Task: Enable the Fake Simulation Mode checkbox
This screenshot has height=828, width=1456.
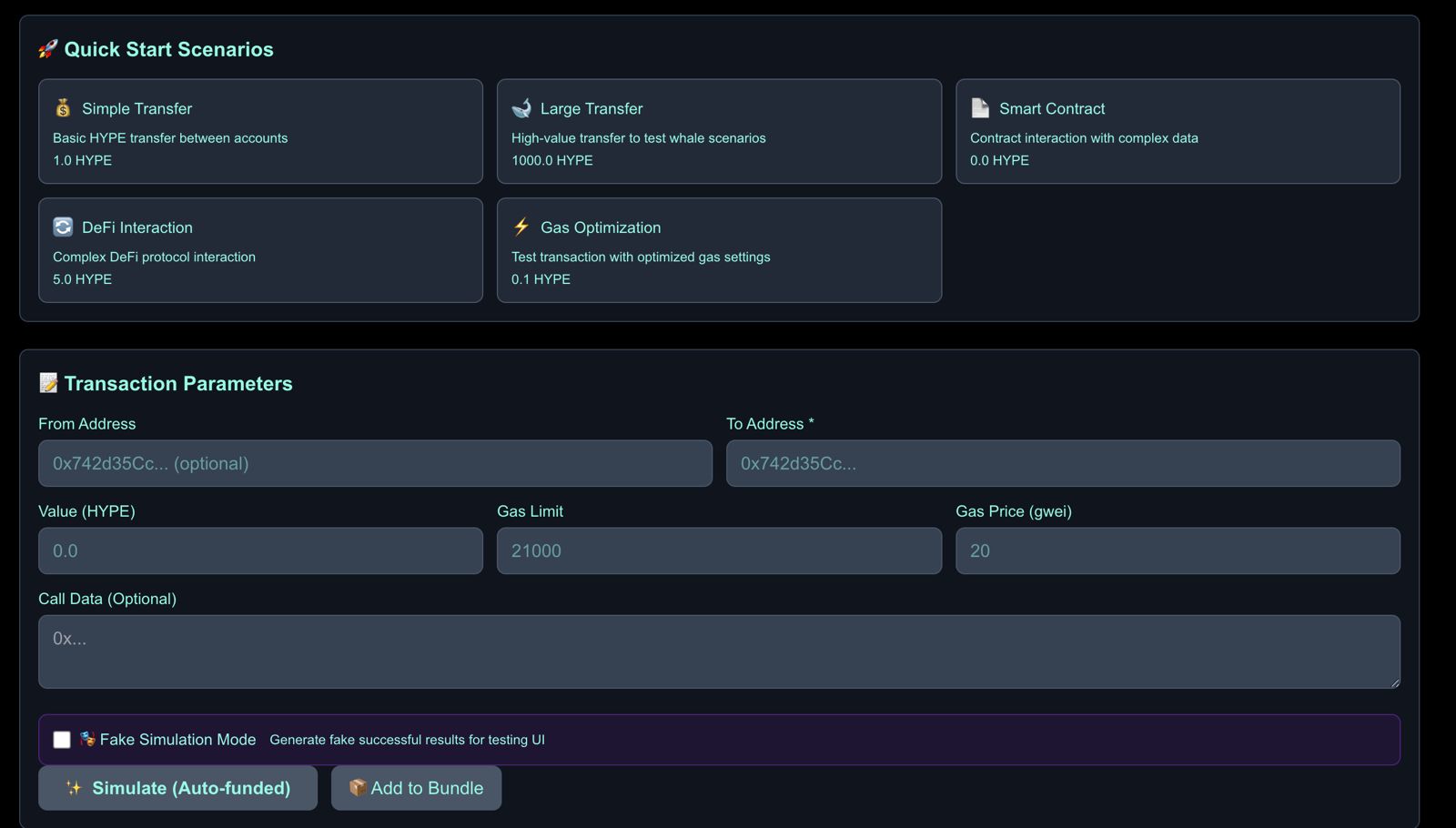Action: click(62, 740)
